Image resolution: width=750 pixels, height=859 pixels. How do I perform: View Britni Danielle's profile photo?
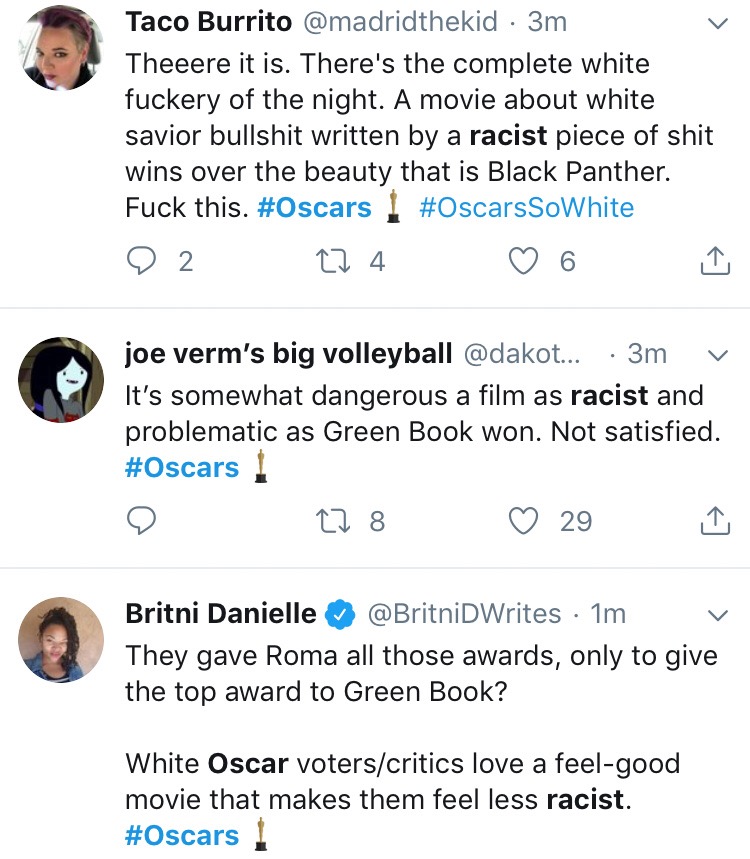(61, 639)
